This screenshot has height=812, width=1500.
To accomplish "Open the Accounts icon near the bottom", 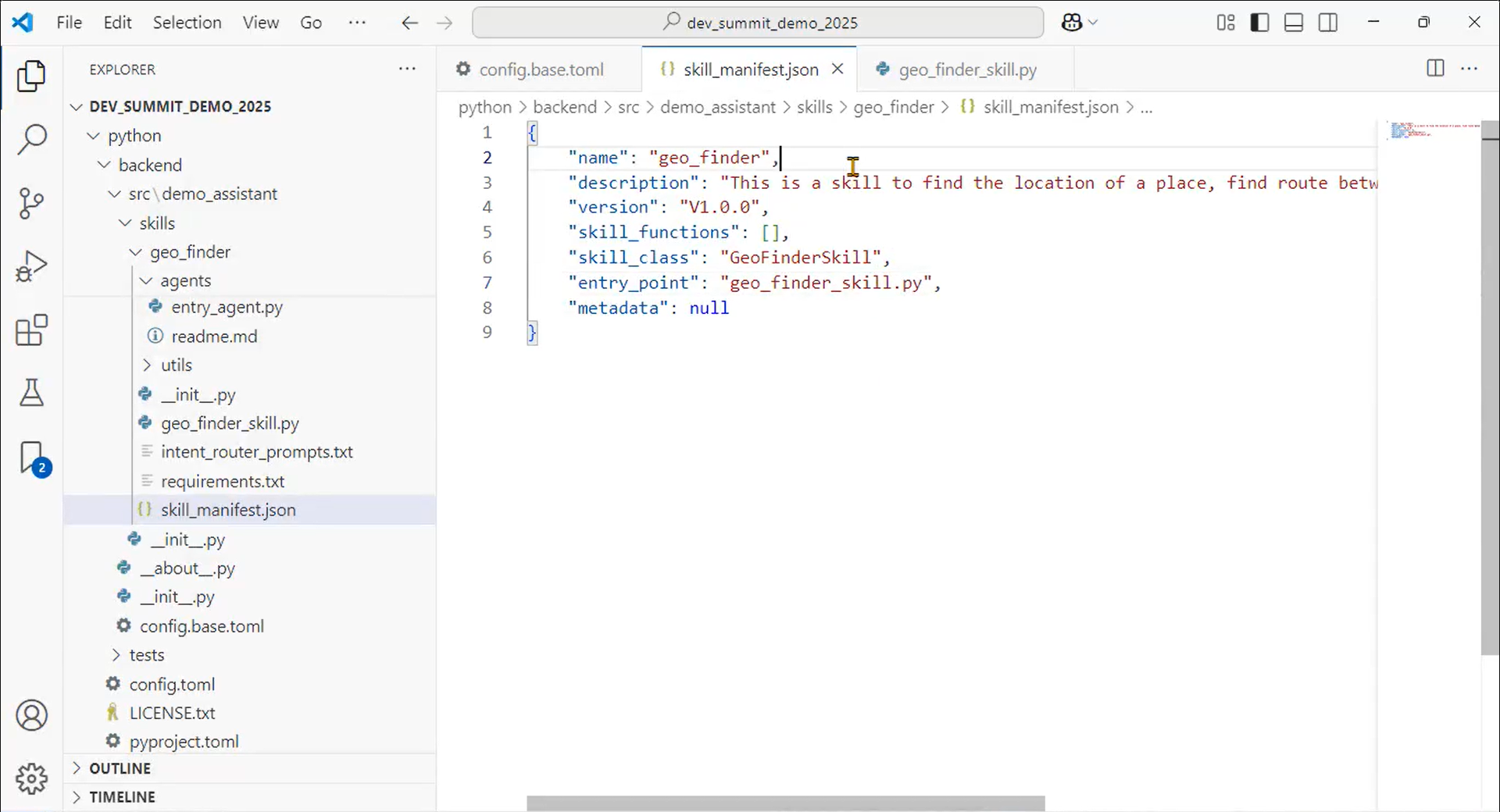I will (31, 714).
